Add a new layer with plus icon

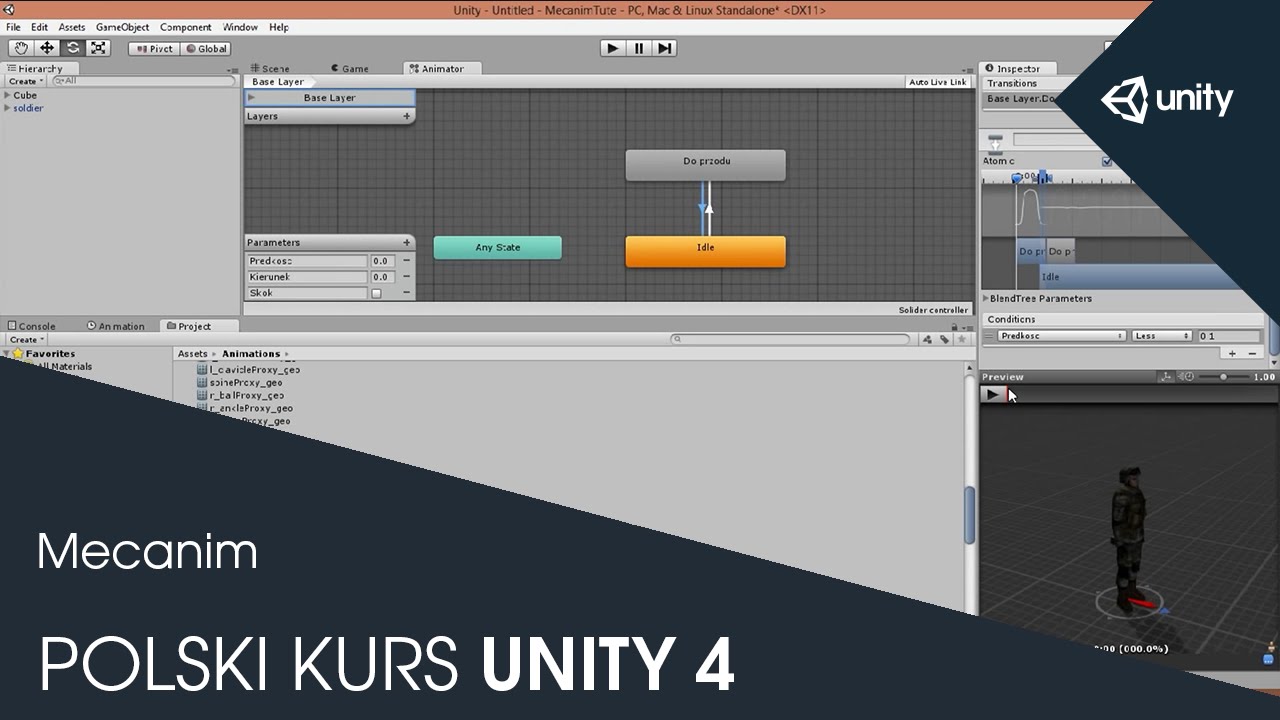(406, 116)
